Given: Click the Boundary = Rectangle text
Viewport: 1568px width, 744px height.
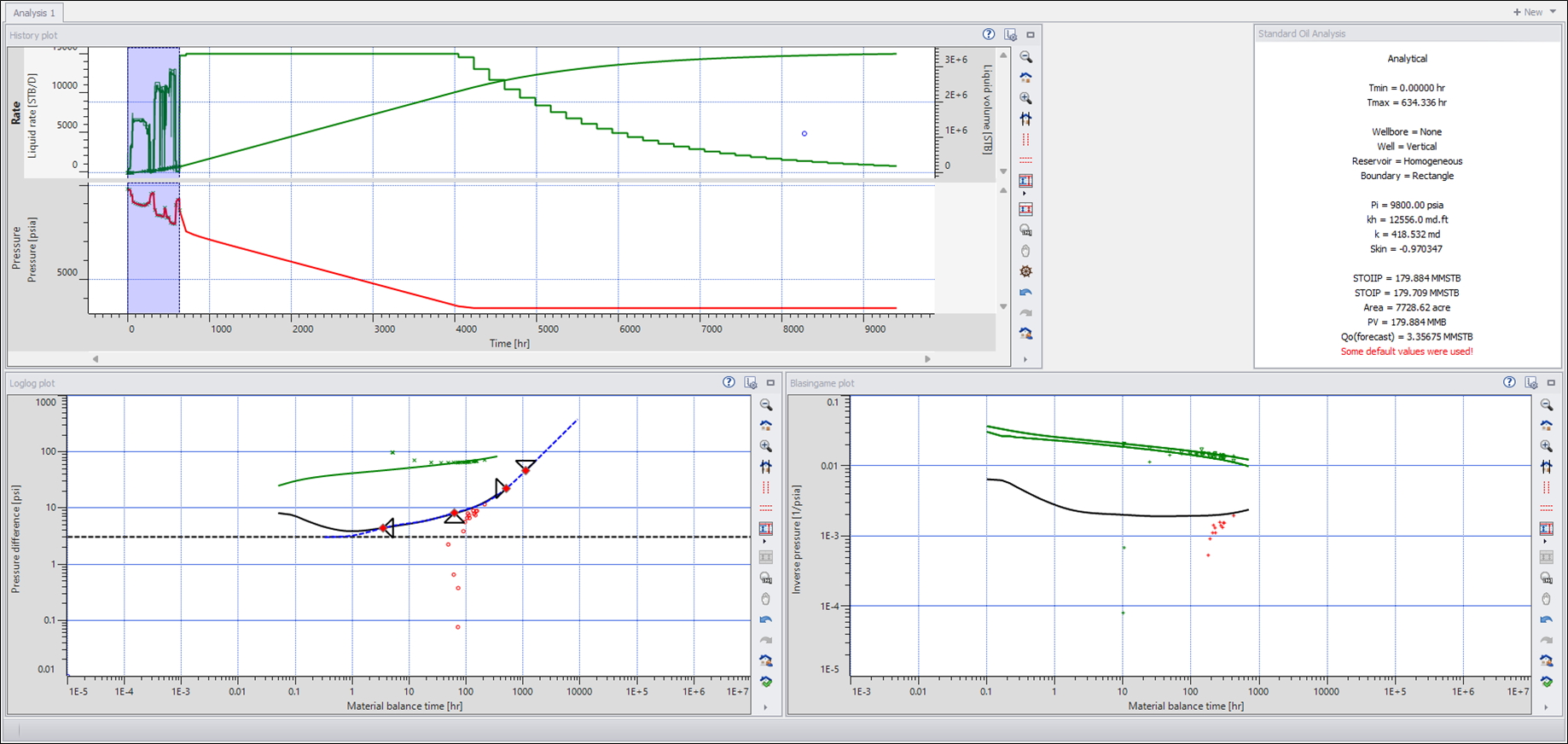Looking at the screenshot, I should coord(1407,176).
